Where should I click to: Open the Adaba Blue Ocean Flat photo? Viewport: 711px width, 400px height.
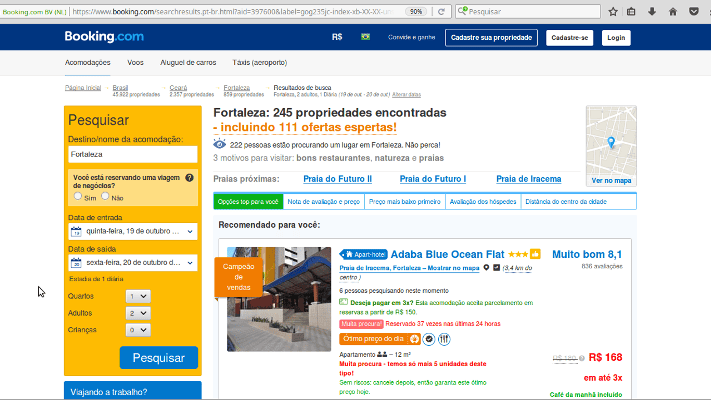279,299
